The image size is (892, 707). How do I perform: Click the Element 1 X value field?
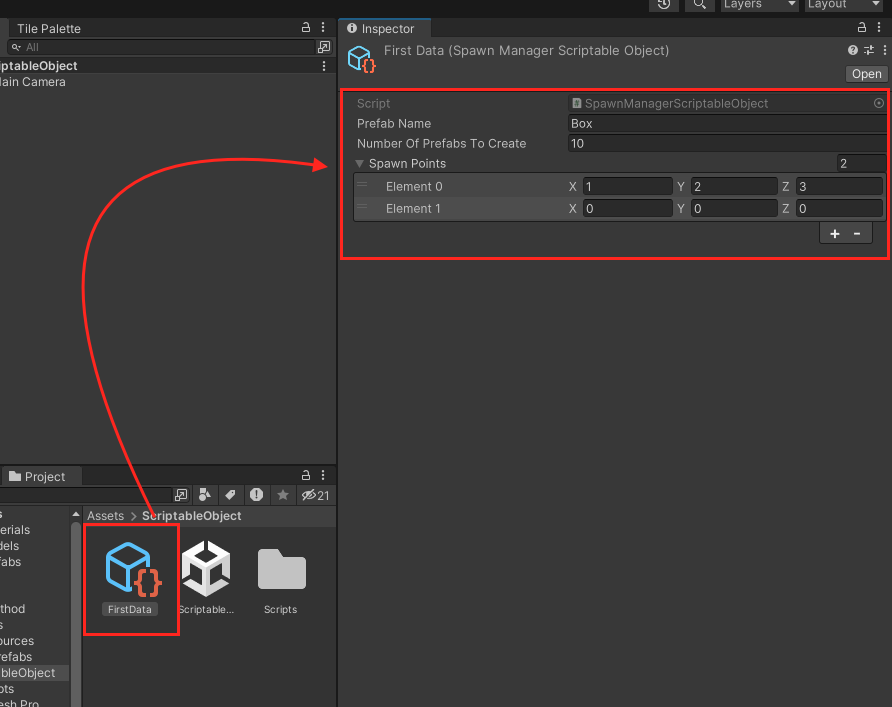point(627,209)
